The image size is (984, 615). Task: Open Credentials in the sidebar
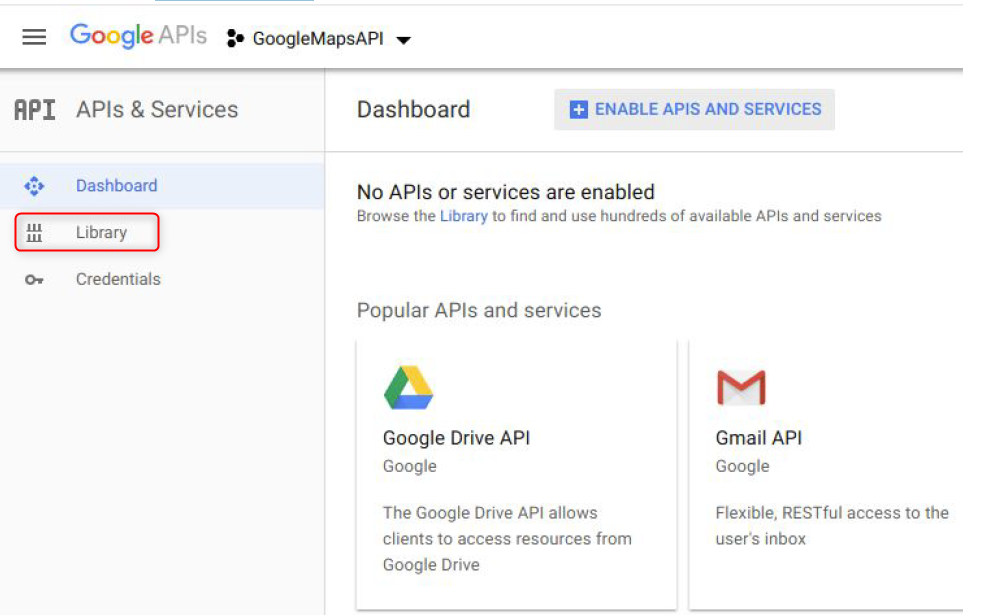118,279
